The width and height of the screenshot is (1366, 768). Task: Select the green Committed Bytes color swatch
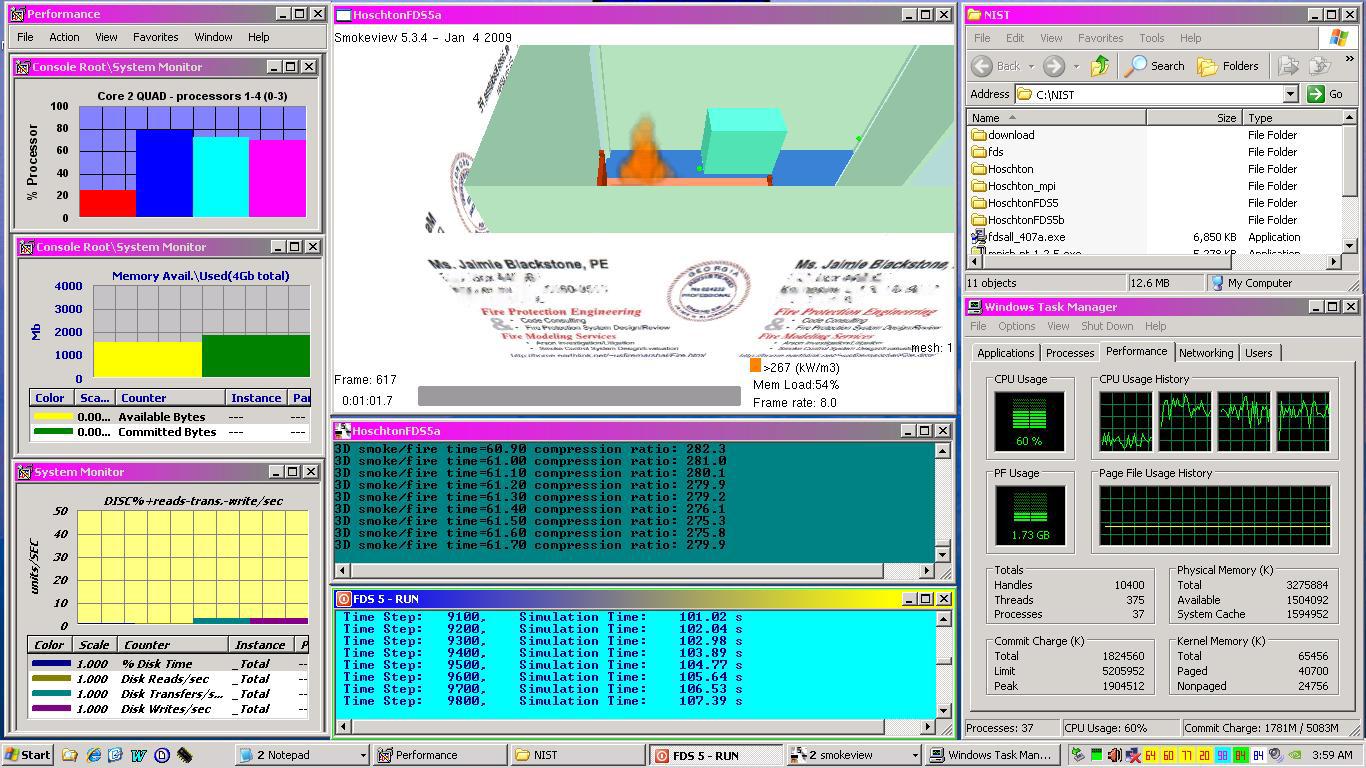tap(54, 432)
